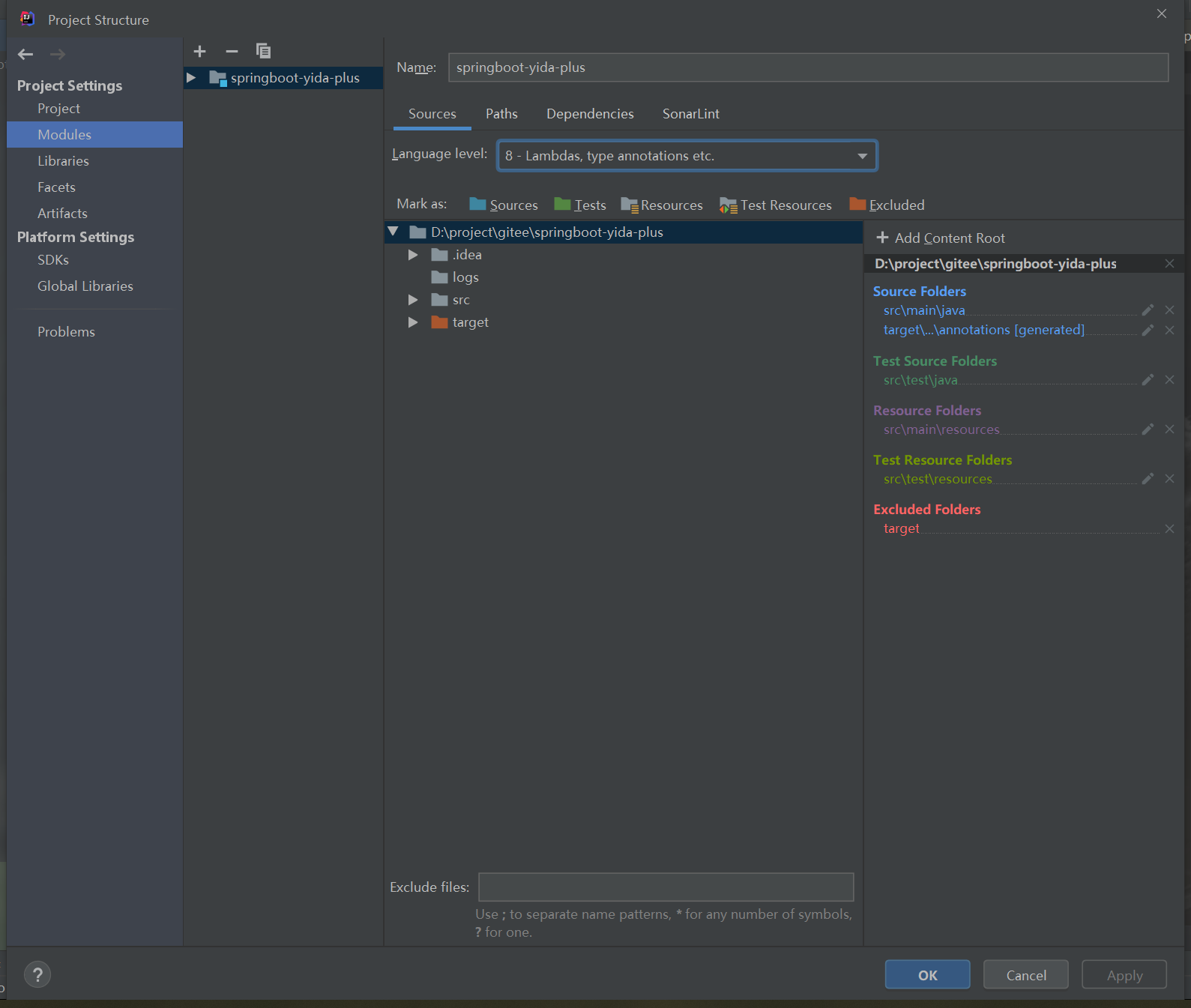
Task: Collapse the content root tree node
Action: (393, 232)
